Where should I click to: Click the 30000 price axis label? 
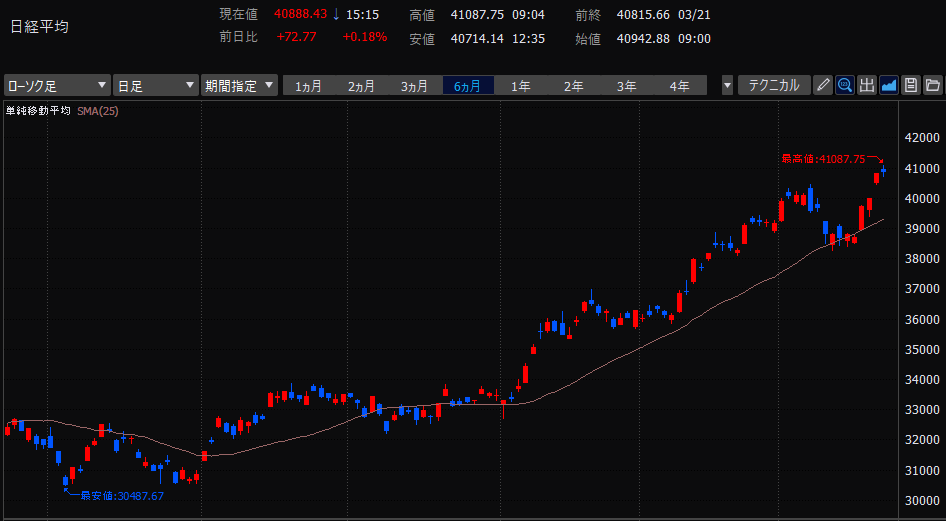923,501
